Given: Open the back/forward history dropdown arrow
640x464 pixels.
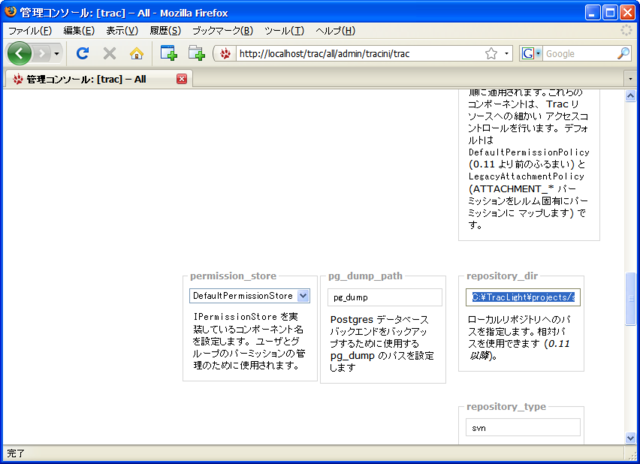Looking at the screenshot, I should 57,53.
